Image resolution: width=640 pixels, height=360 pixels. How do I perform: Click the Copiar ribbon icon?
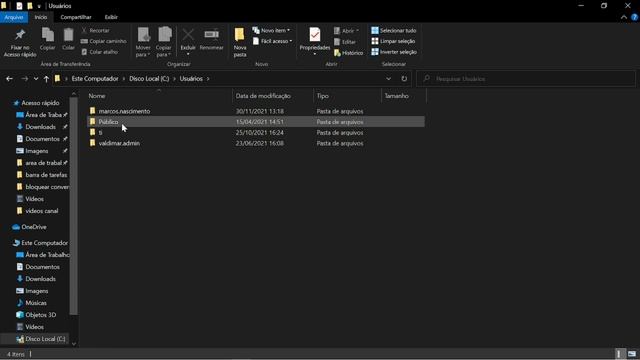click(x=48, y=39)
